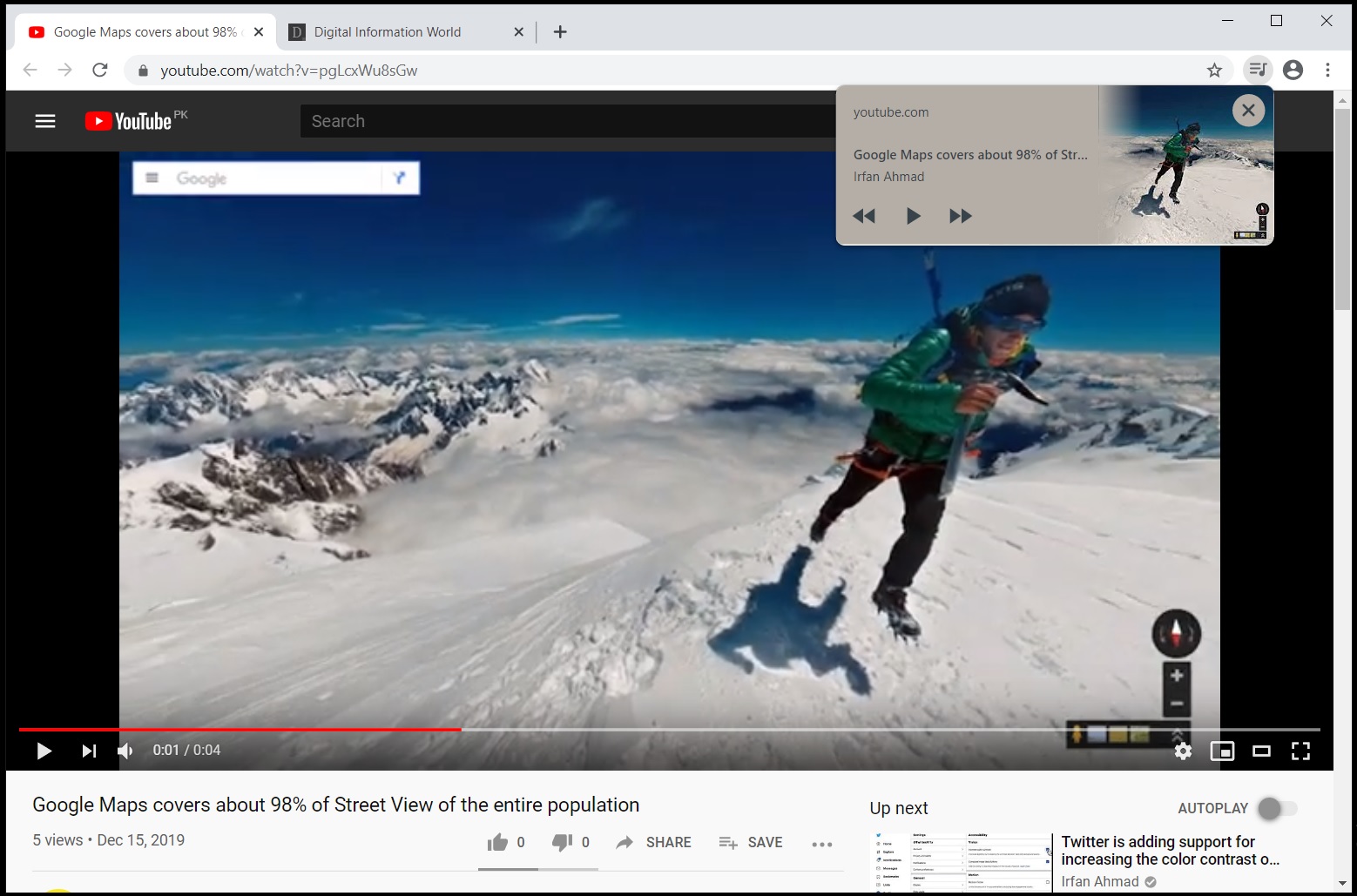Open the more actions ellipsis menu

click(x=821, y=843)
